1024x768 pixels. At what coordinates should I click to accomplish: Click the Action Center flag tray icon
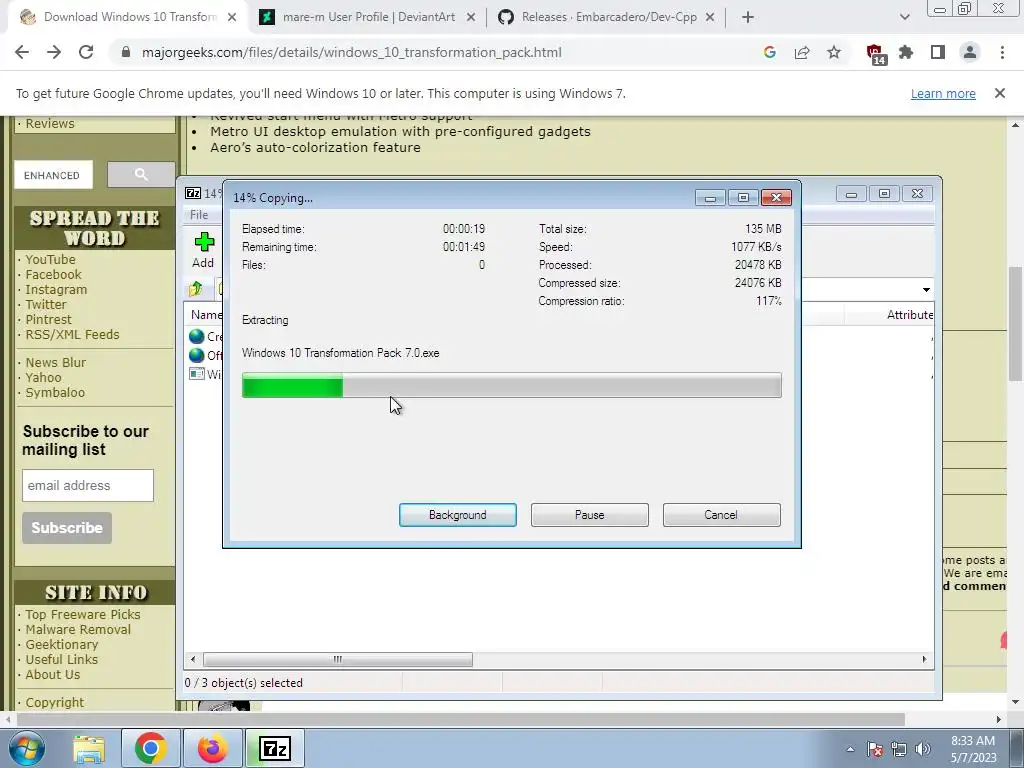coord(875,749)
